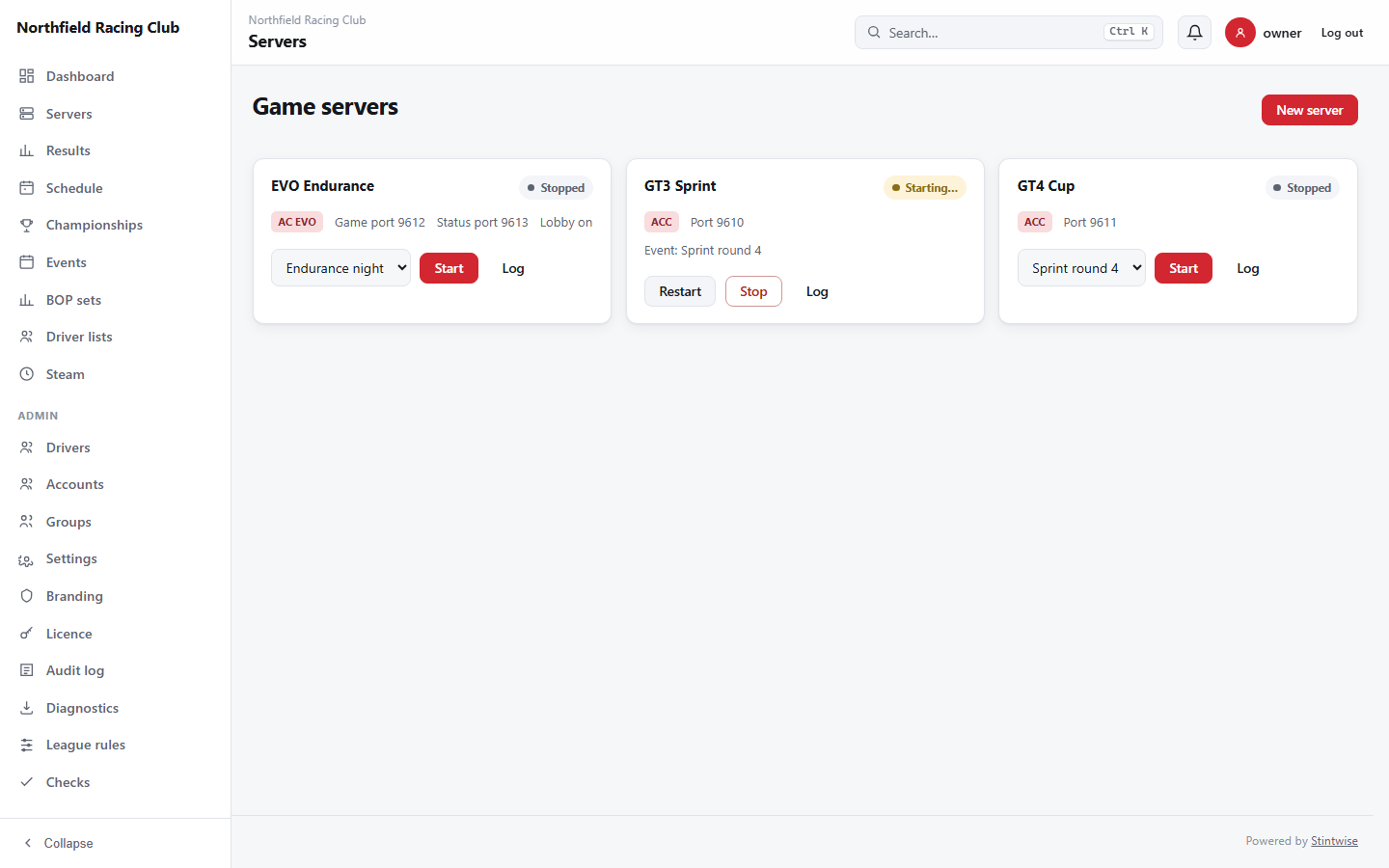
Task: Click the 'Starting...' status badge
Action: click(925, 188)
